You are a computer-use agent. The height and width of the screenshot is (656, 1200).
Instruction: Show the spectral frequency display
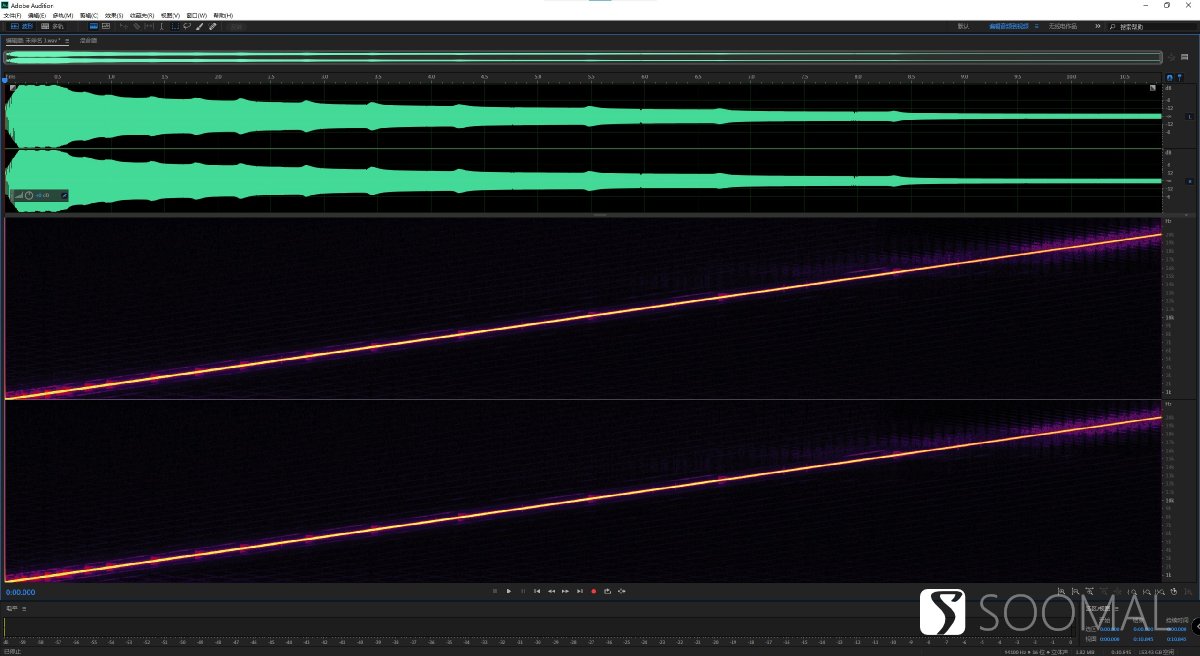pyautogui.click(x=106, y=26)
